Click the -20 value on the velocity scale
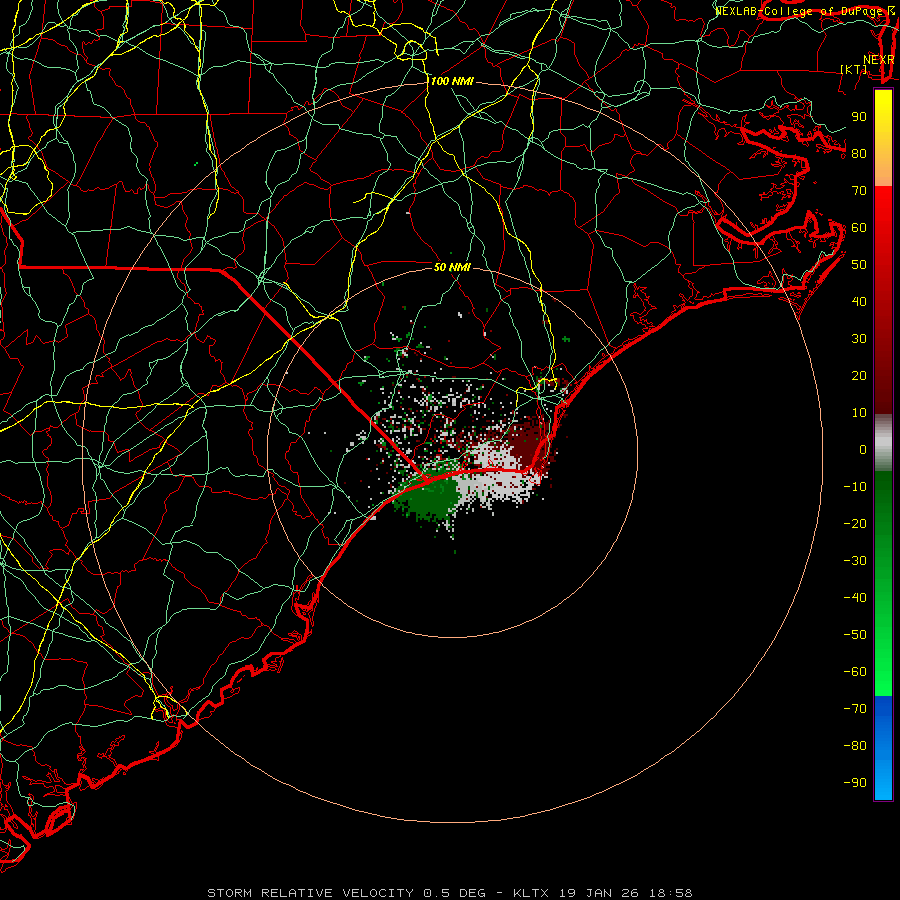This screenshot has width=900, height=900. pyautogui.click(x=855, y=524)
